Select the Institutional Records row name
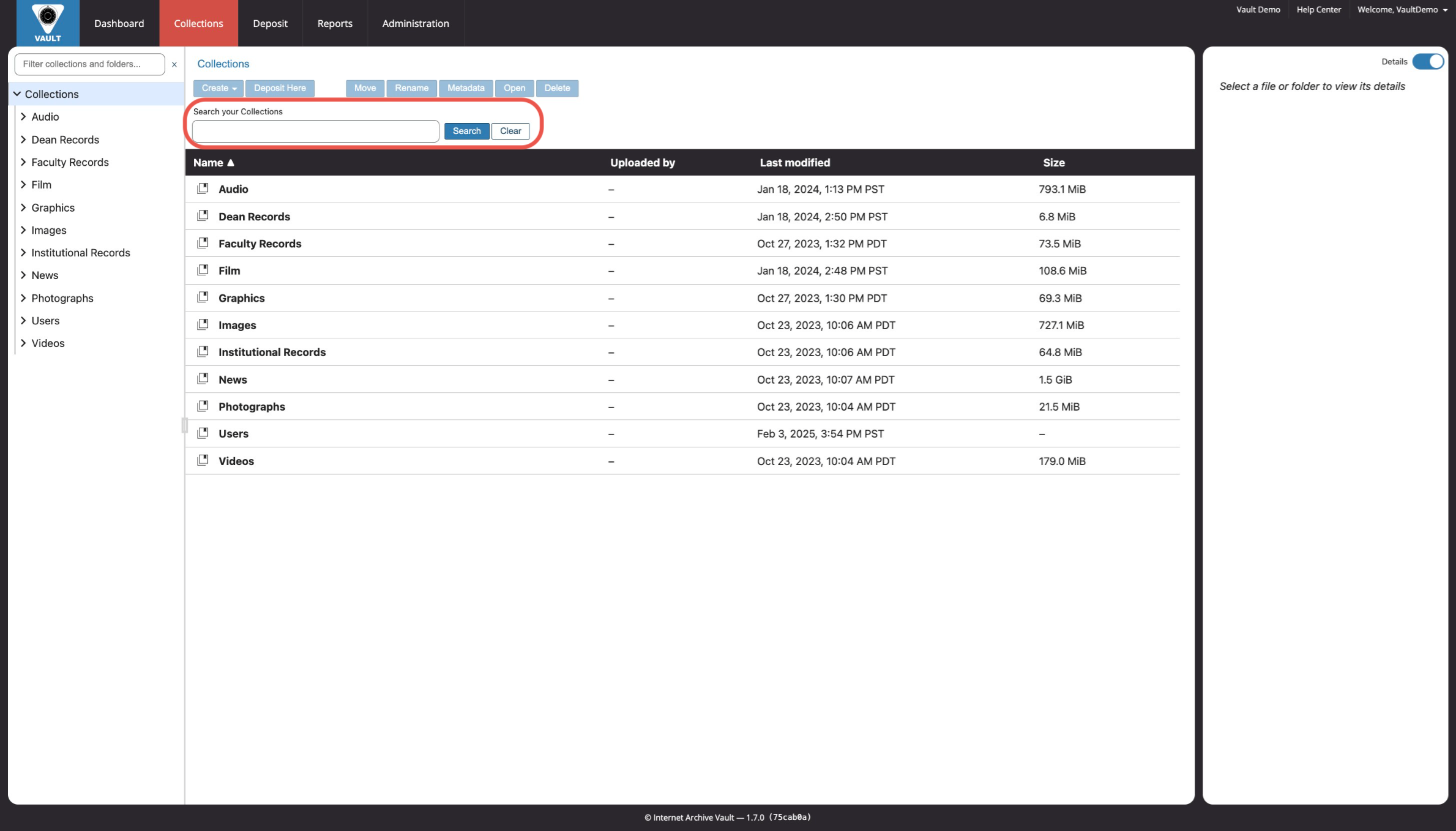Screen dimensions: 1456x831 [272, 352]
